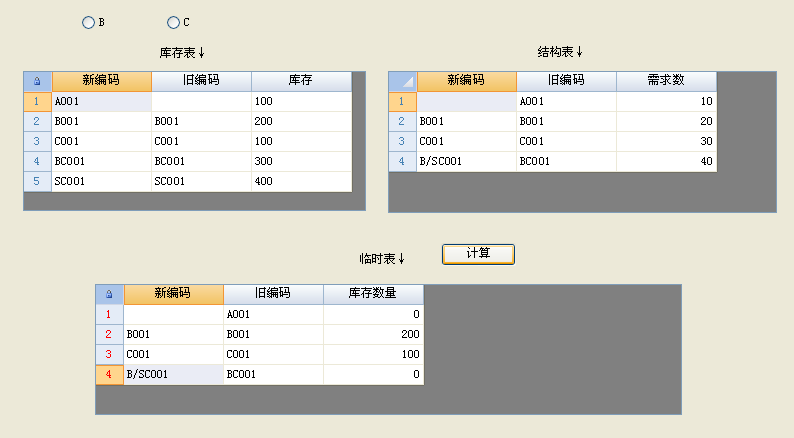Click 需求数 cell with value 40
Screen dimensions: 794x438
(x=666, y=161)
